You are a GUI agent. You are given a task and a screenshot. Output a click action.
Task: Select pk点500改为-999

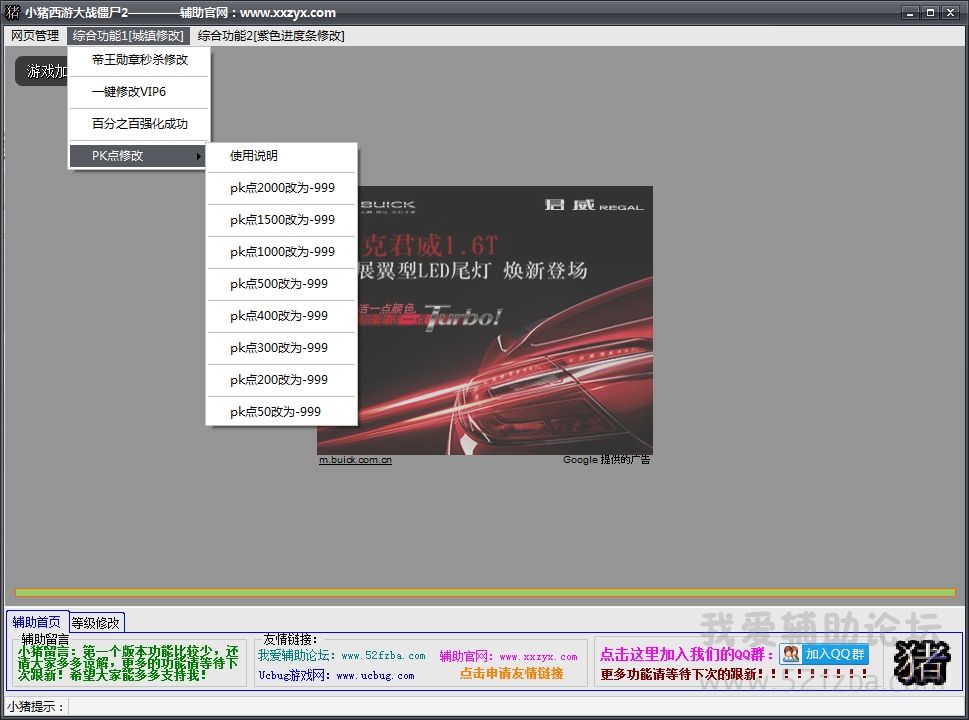coord(279,284)
